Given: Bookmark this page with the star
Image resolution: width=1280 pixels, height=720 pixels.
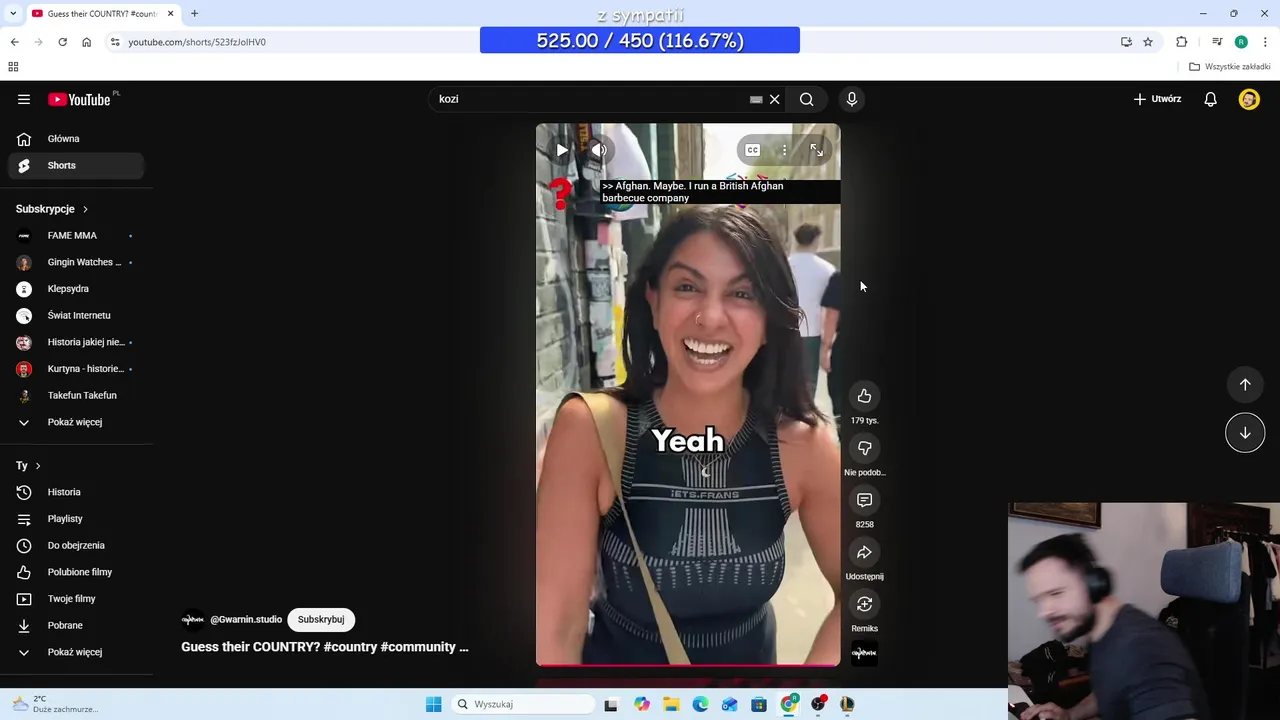Looking at the screenshot, I should [x=1148, y=42].
